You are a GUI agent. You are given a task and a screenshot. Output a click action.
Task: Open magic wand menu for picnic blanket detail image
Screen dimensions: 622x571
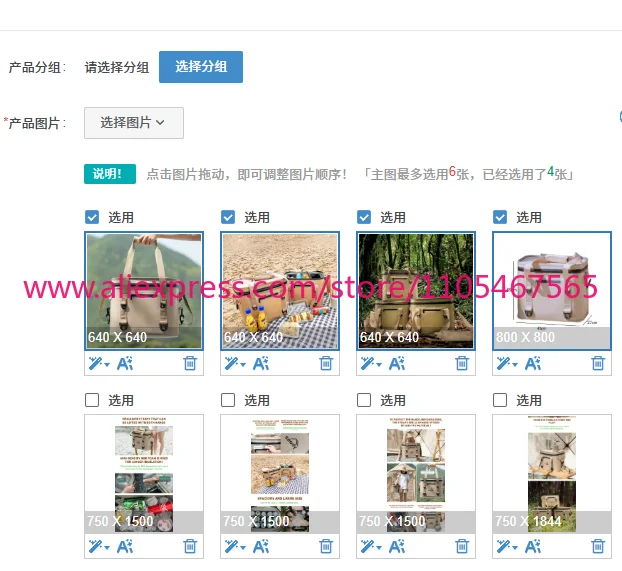(x=235, y=546)
